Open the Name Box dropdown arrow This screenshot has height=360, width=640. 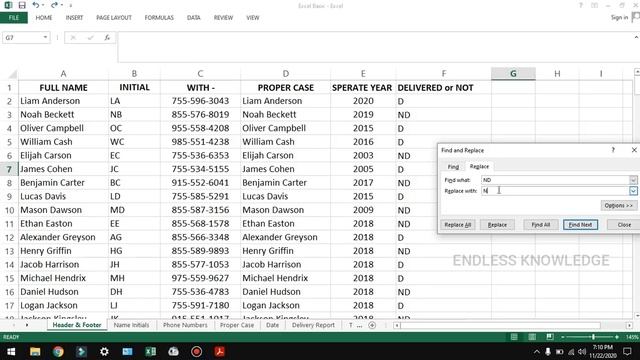(x=45, y=38)
